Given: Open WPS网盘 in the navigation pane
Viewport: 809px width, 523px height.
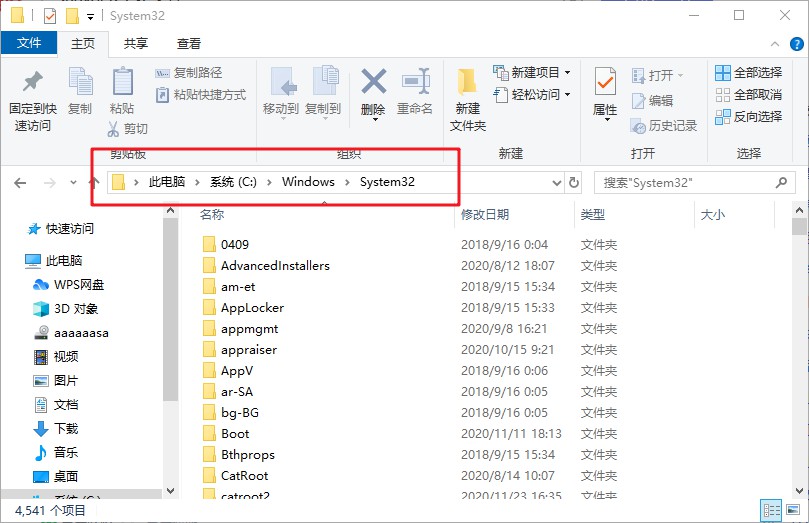Looking at the screenshot, I should click(69, 285).
